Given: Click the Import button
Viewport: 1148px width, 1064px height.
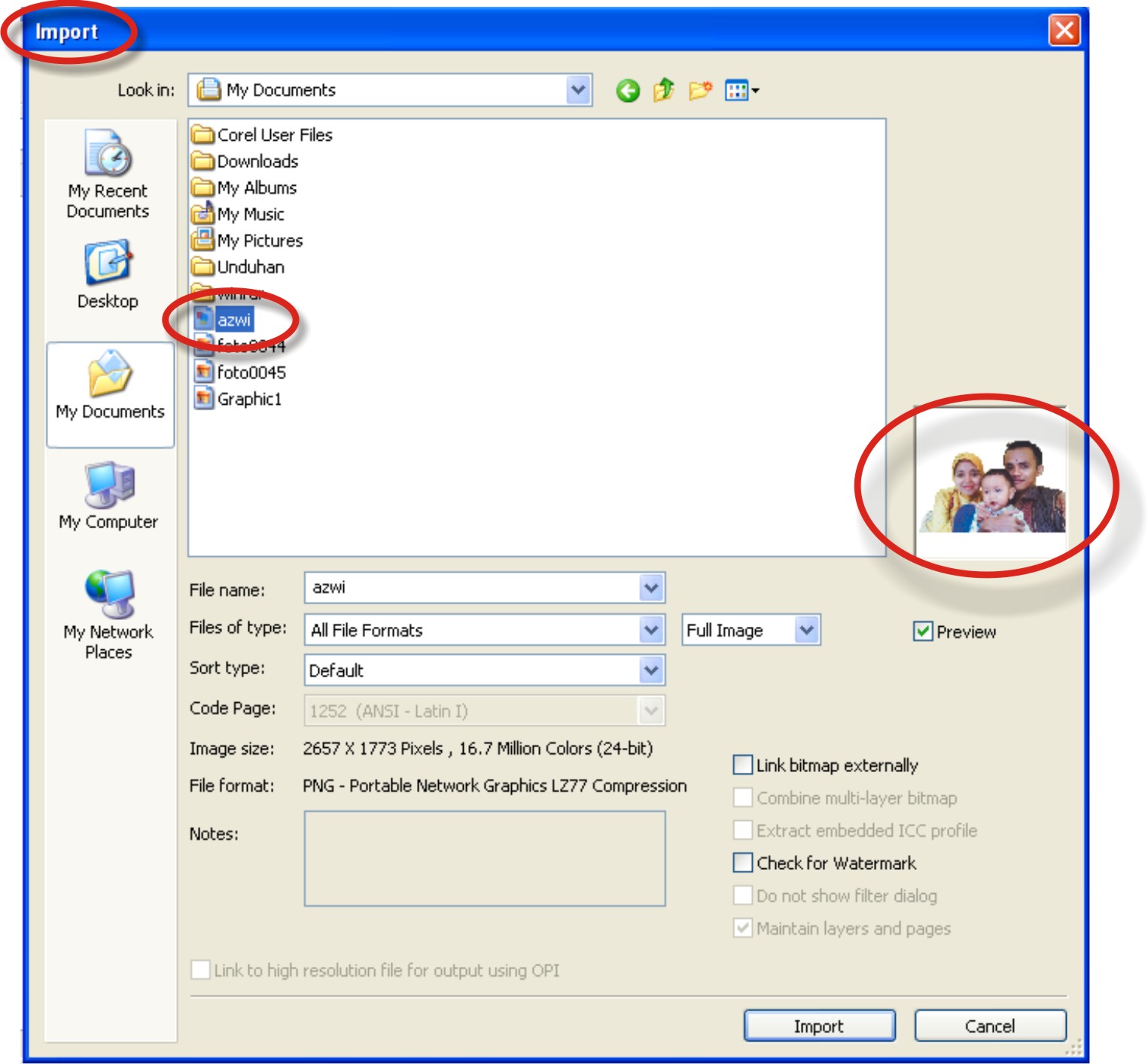Looking at the screenshot, I should [821, 1026].
